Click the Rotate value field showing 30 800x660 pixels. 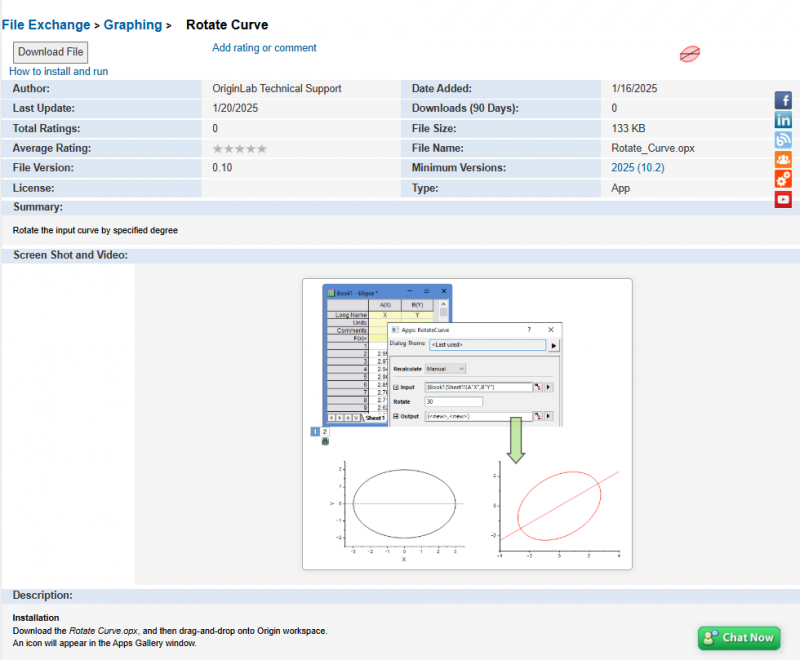(x=454, y=402)
